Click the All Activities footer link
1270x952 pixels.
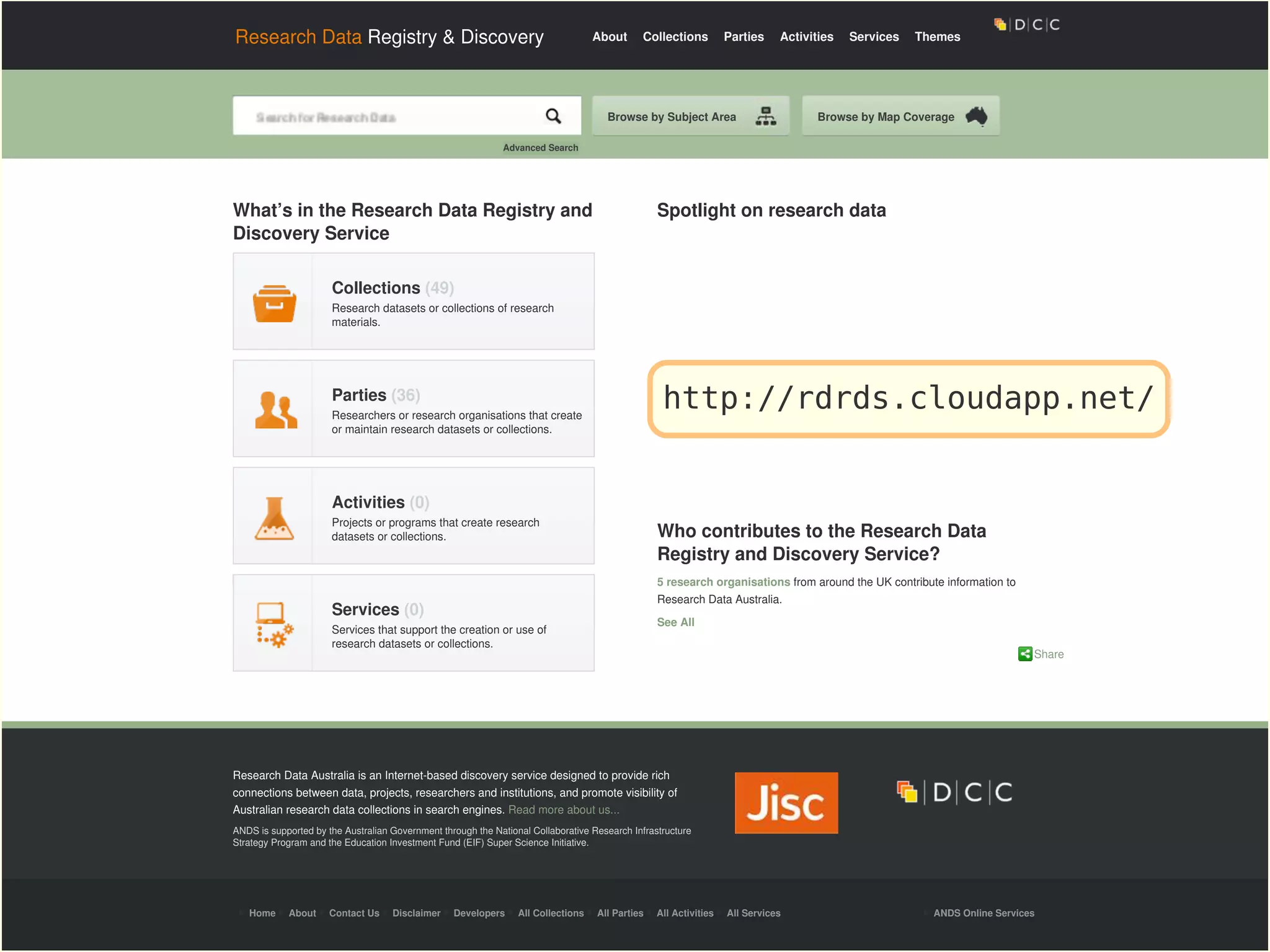pos(685,913)
